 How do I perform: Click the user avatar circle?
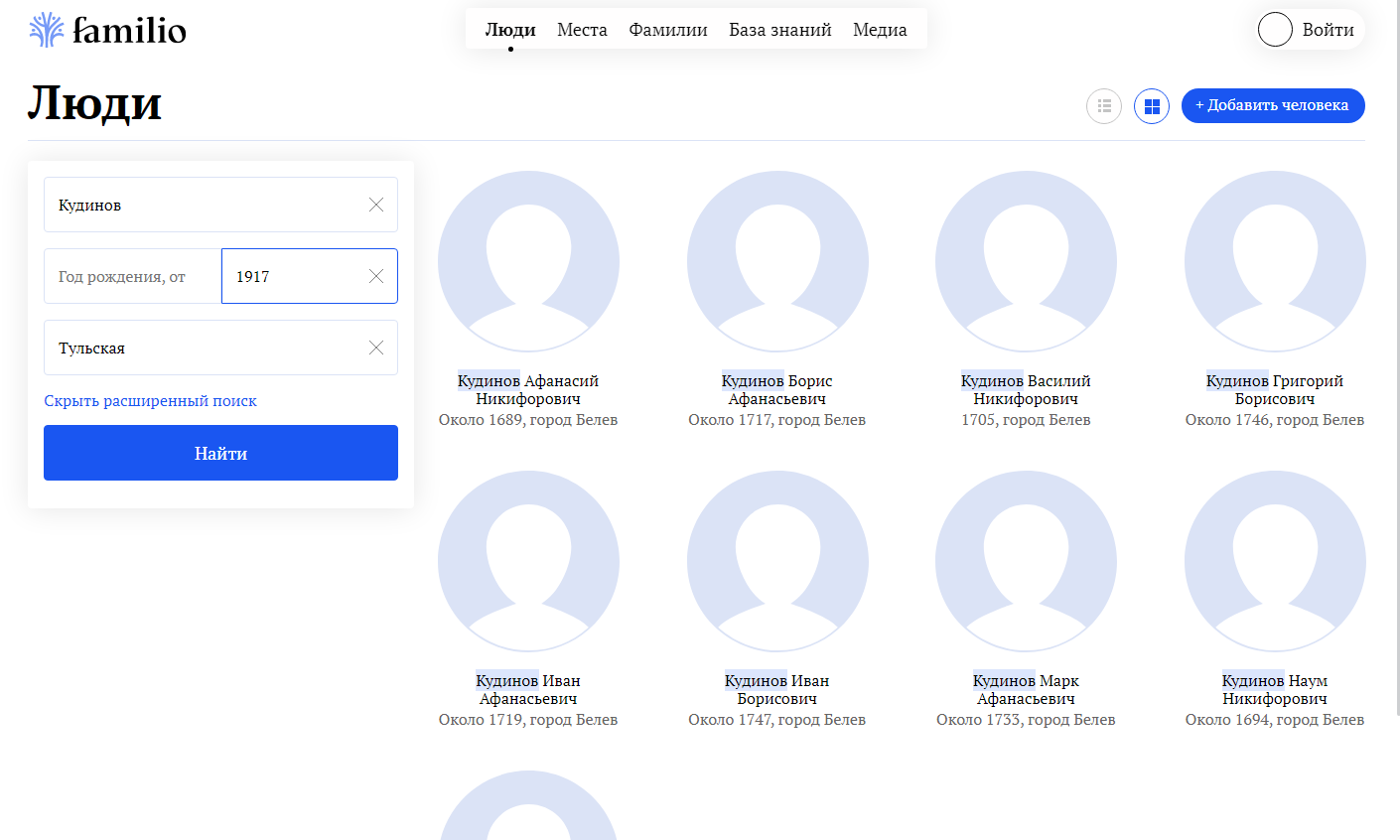pyautogui.click(x=1275, y=30)
